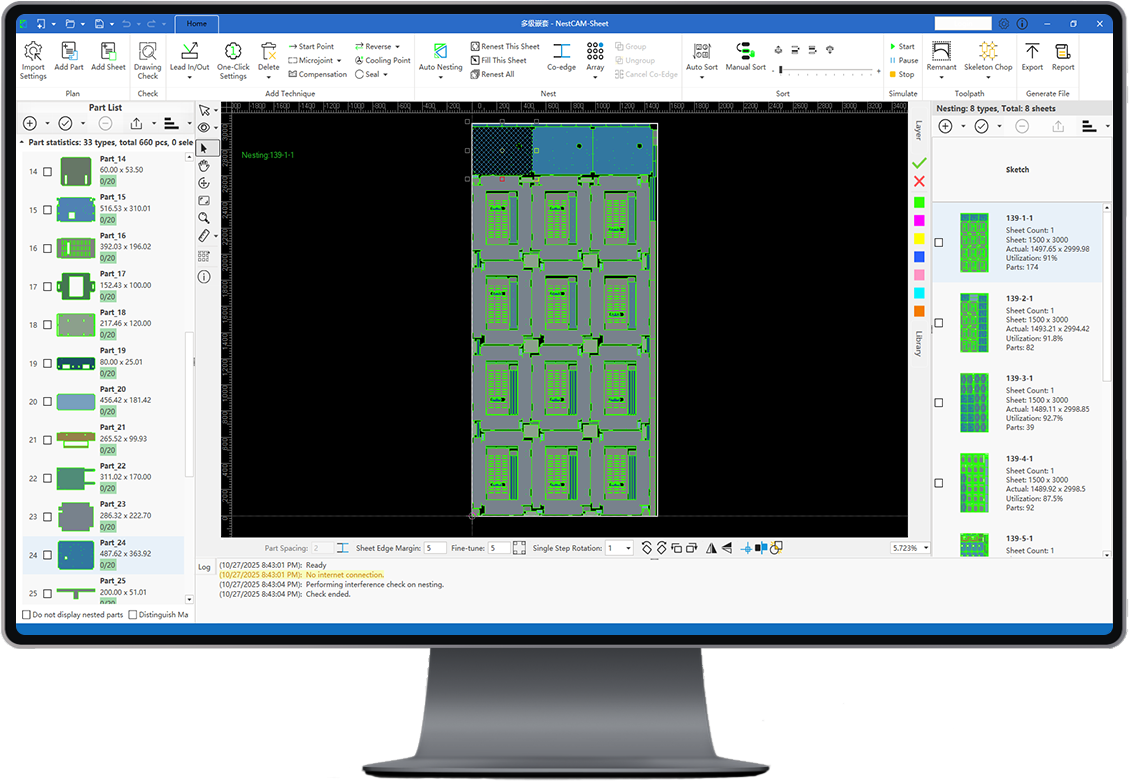1129x781 pixels.
Task: Check sheet 139-1-1 in the nesting results
Action: pyautogui.click(x=938, y=242)
